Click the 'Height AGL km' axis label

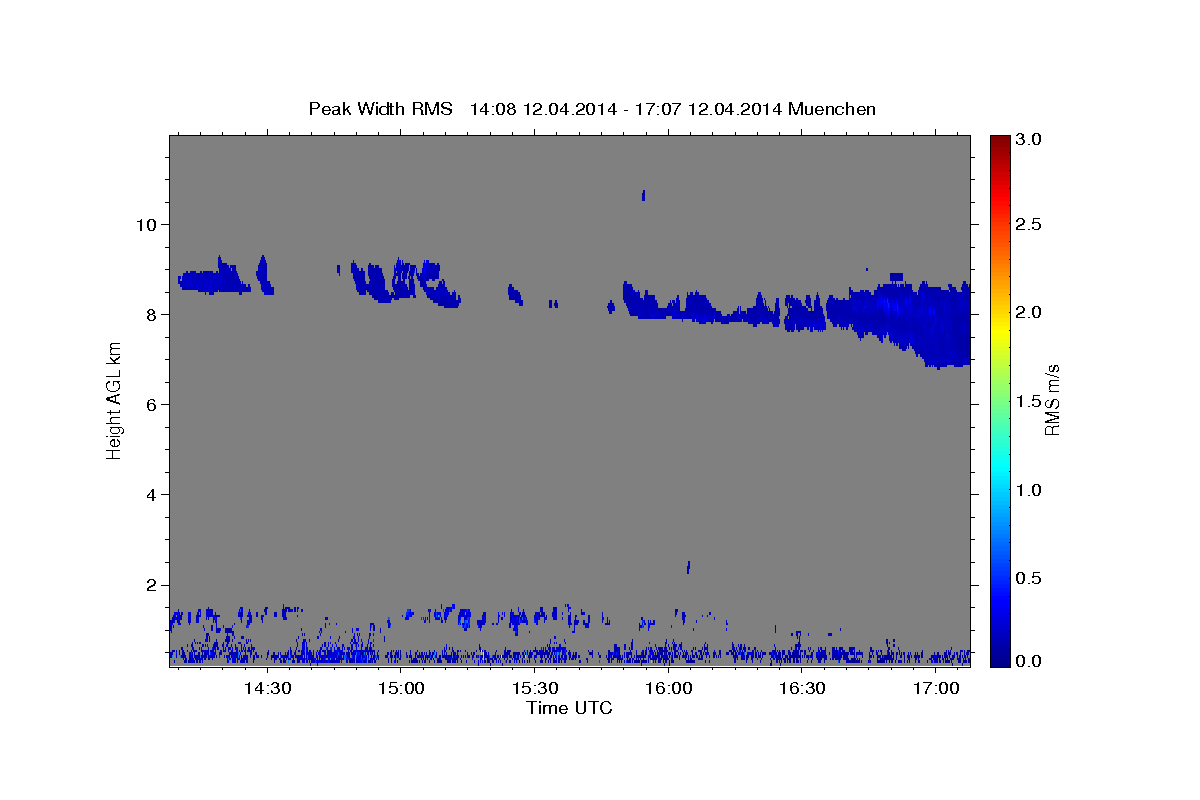[115, 399]
